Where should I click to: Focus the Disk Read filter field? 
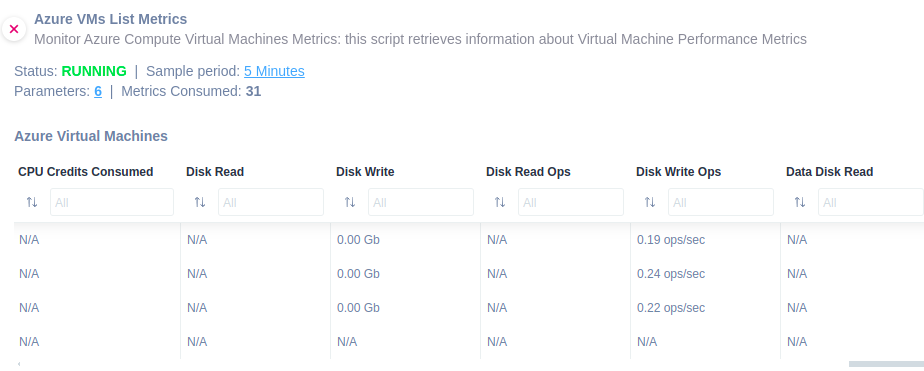[271, 202]
